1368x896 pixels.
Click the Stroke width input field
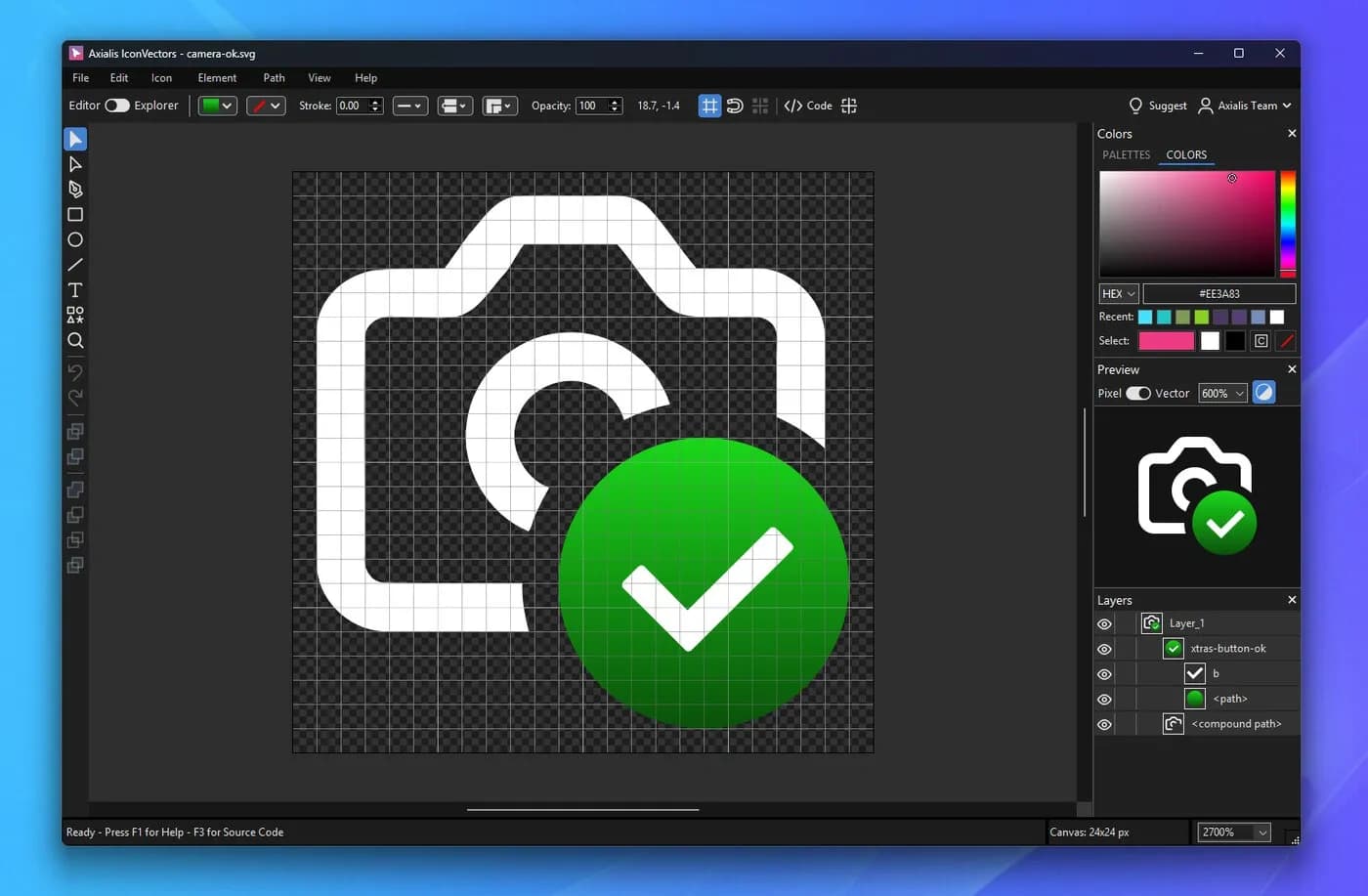(352, 106)
